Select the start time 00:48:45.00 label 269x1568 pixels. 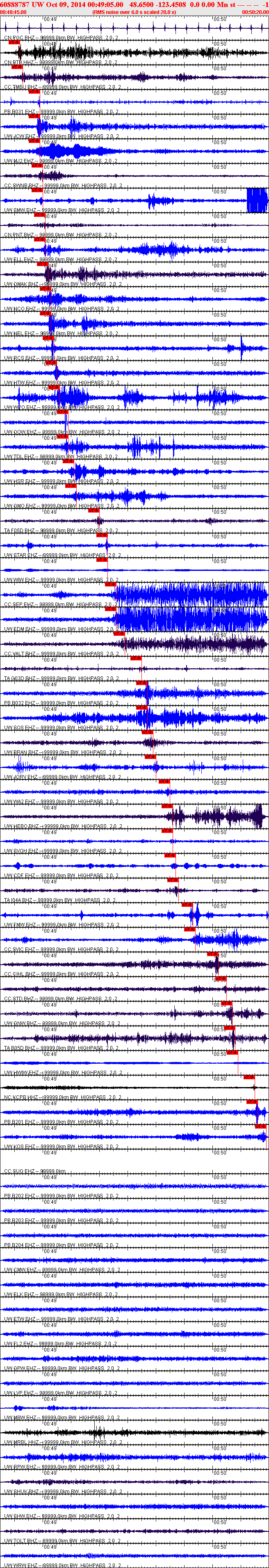point(14,11)
